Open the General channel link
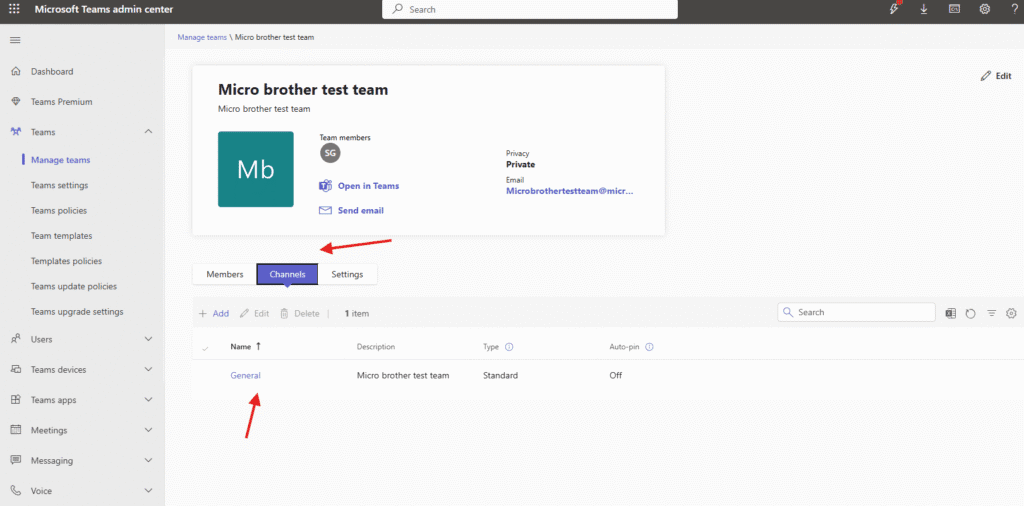The image size is (1024, 506). [x=245, y=376]
